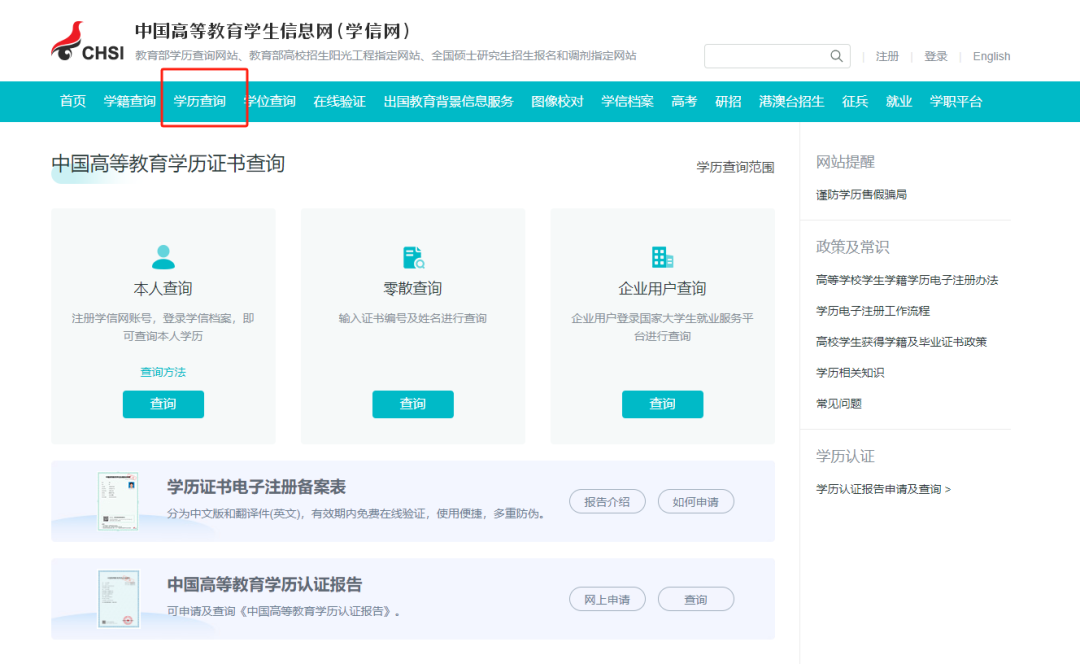
Task: Select 学位查询 in navigation bar
Action: [270, 101]
